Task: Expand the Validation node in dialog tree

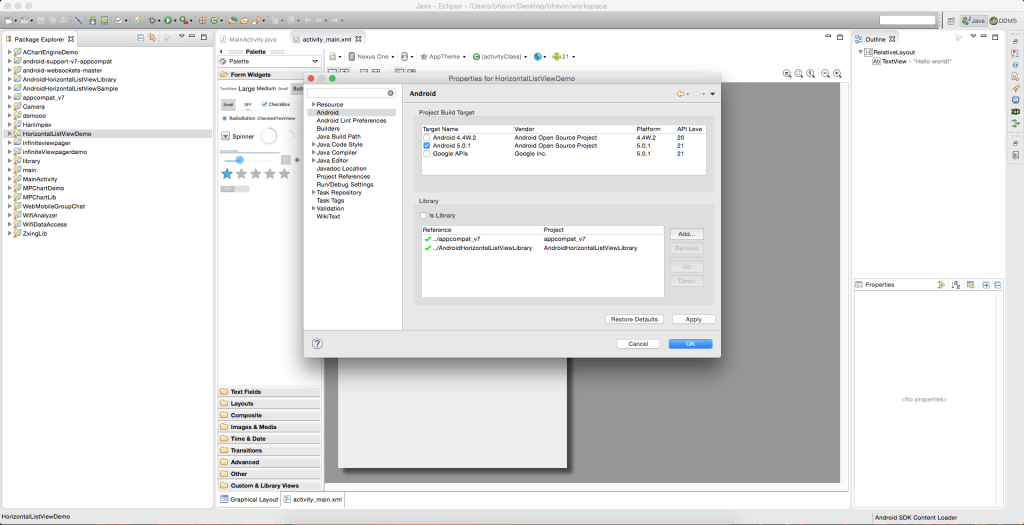Action: pos(313,208)
